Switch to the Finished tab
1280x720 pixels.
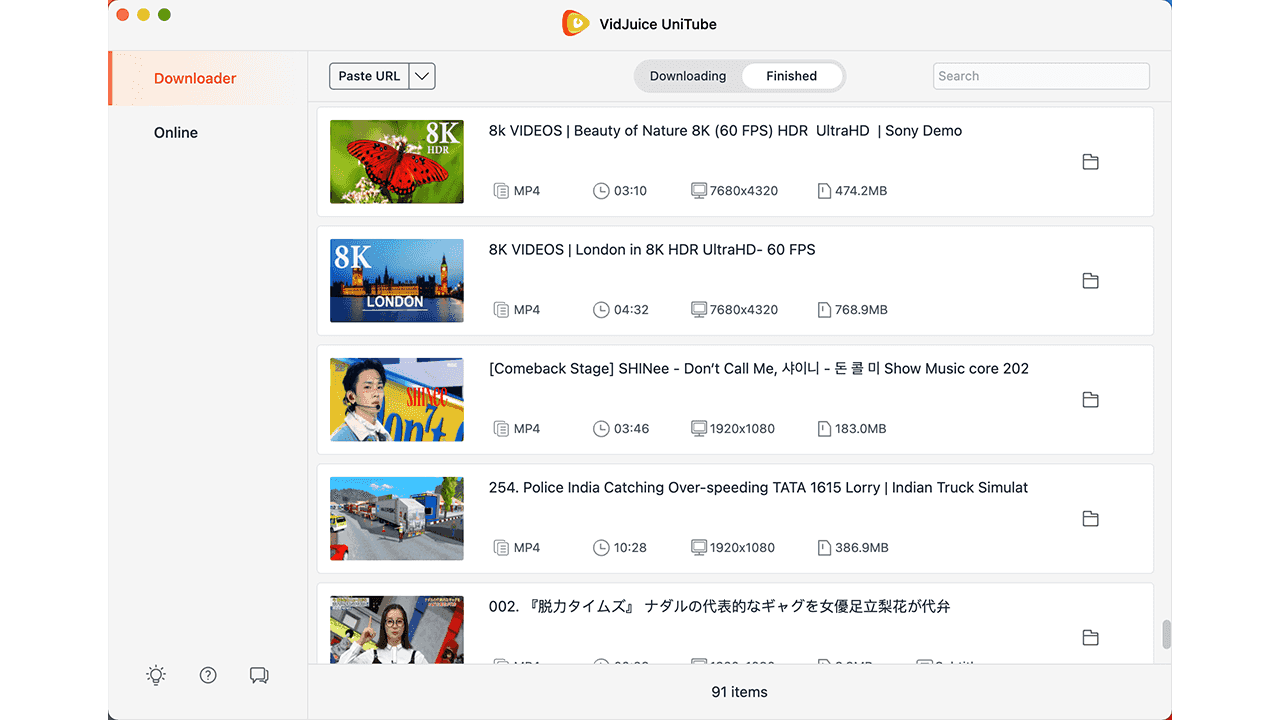tap(791, 76)
